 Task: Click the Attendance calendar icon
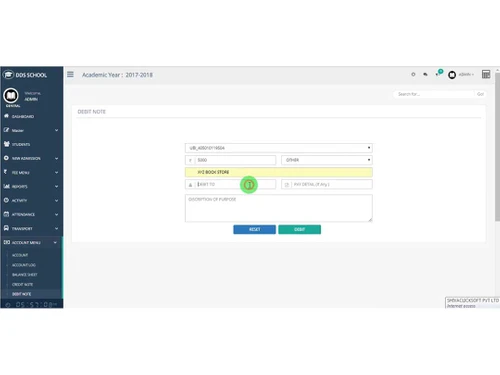click(6, 214)
